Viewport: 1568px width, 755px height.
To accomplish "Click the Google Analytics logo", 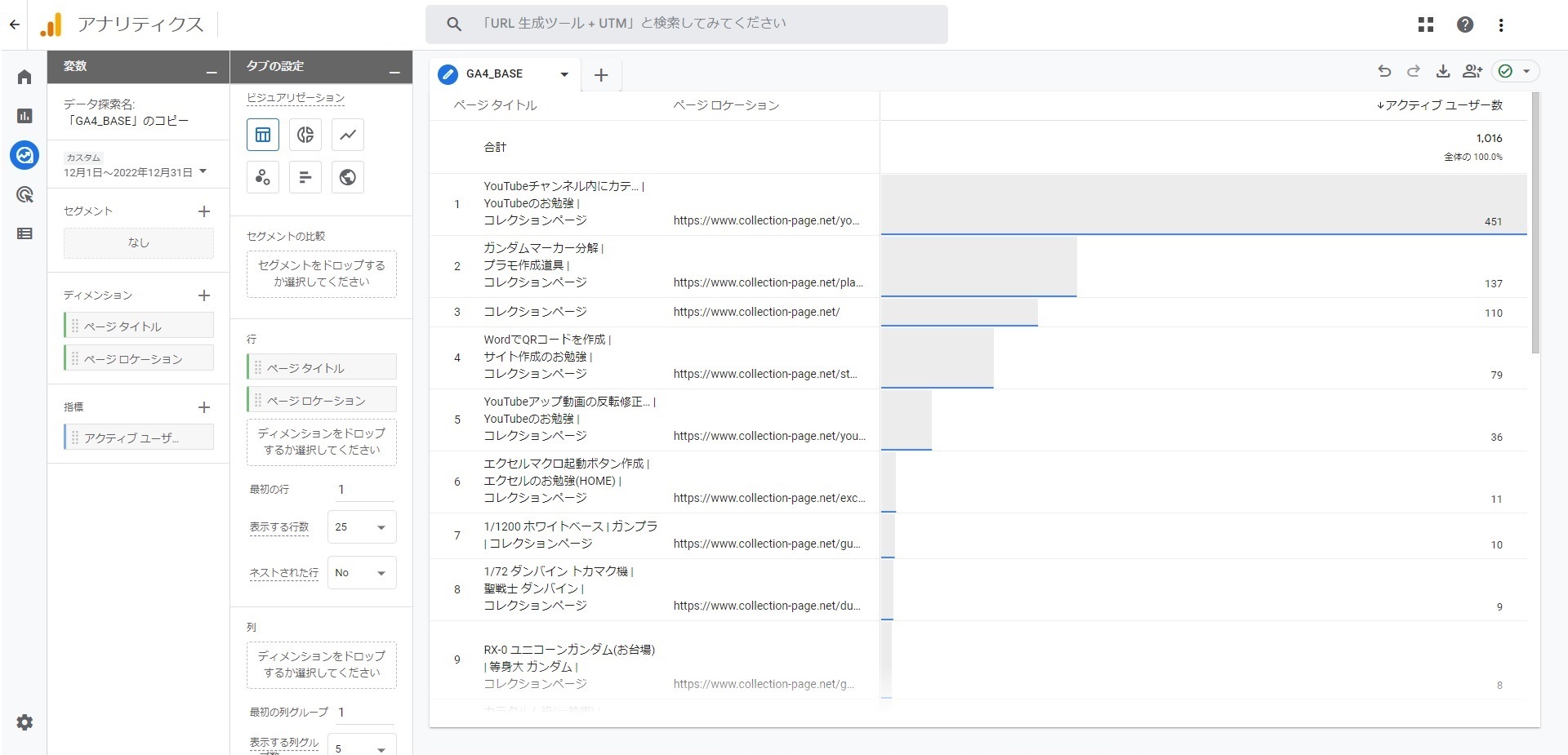I will click(x=51, y=24).
